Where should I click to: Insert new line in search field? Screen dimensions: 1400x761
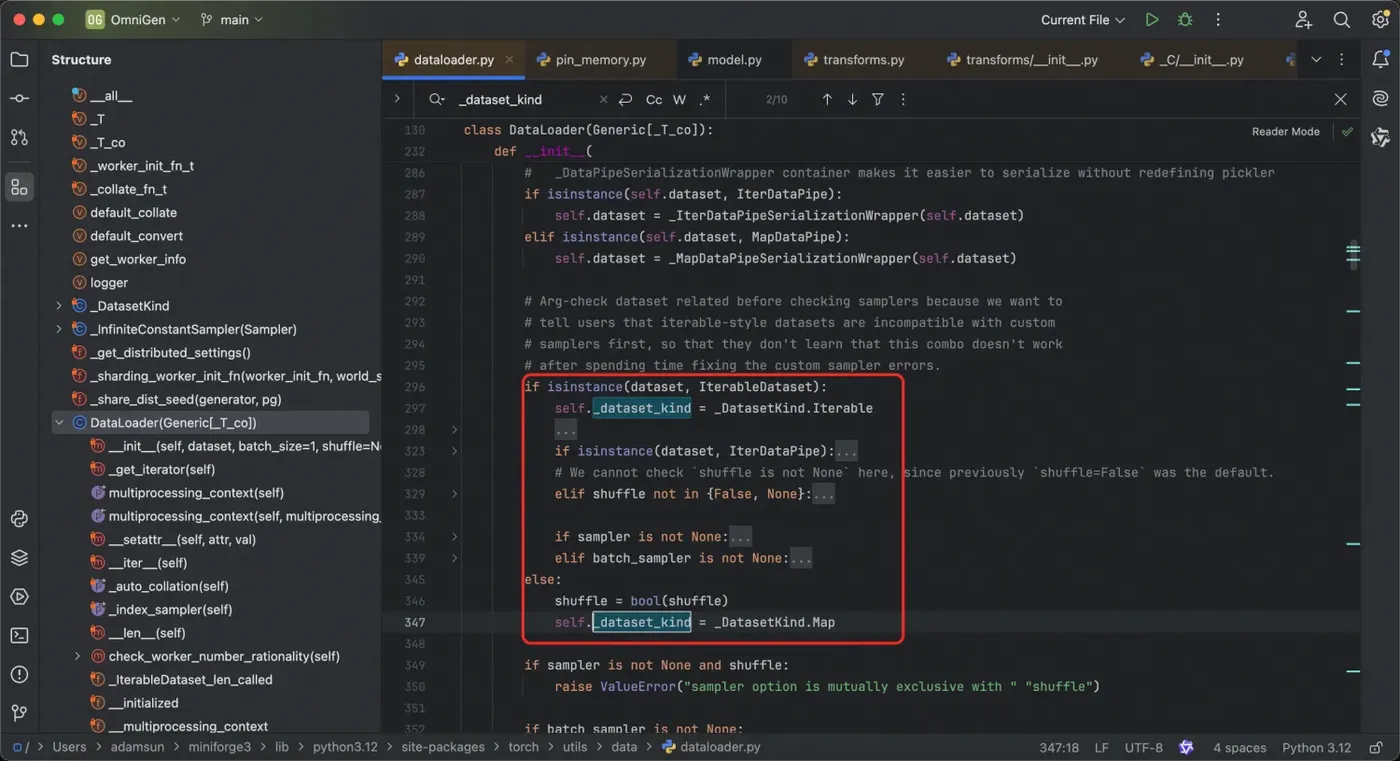626,99
